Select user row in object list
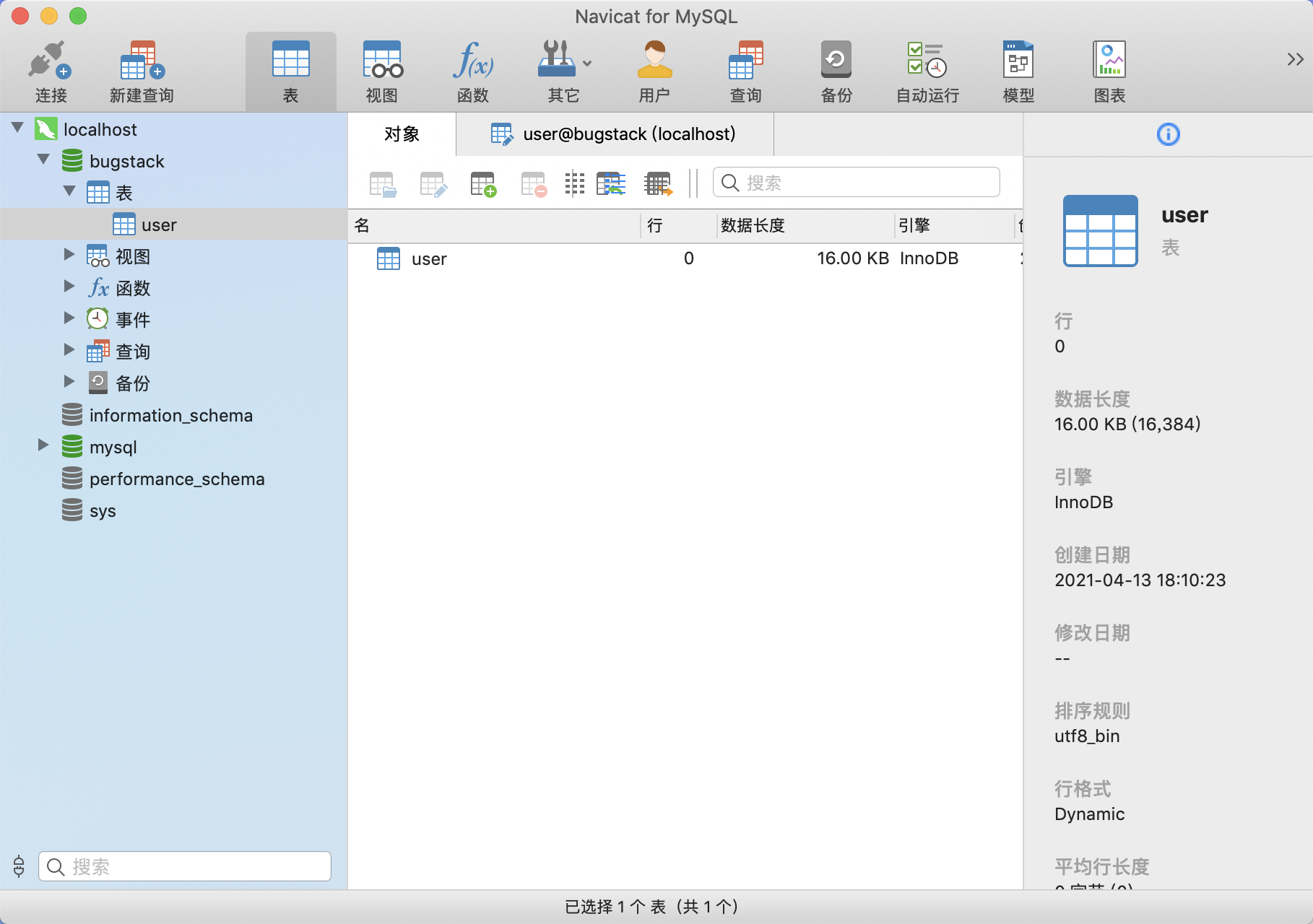 point(685,258)
